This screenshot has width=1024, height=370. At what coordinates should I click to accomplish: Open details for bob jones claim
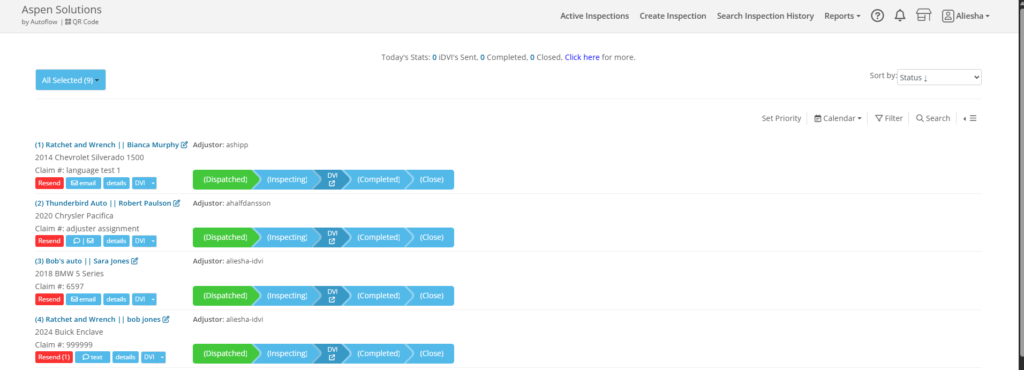(125, 357)
